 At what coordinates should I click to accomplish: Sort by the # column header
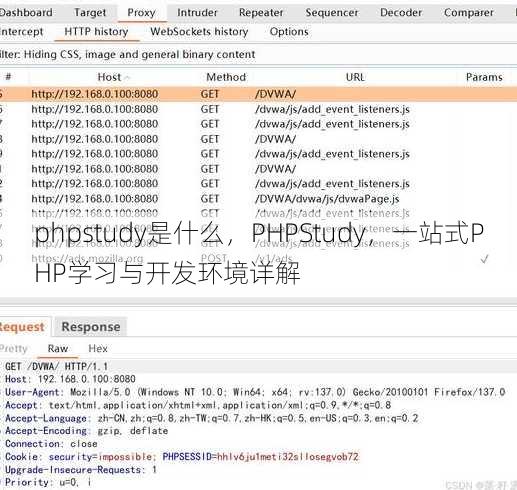tap(9, 77)
